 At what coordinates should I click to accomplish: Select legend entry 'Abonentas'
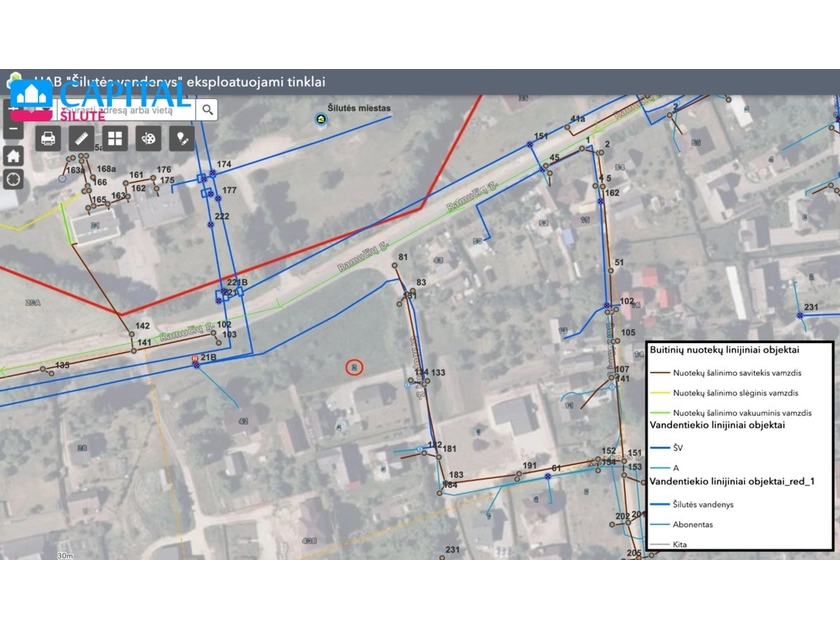click(x=693, y=524)
